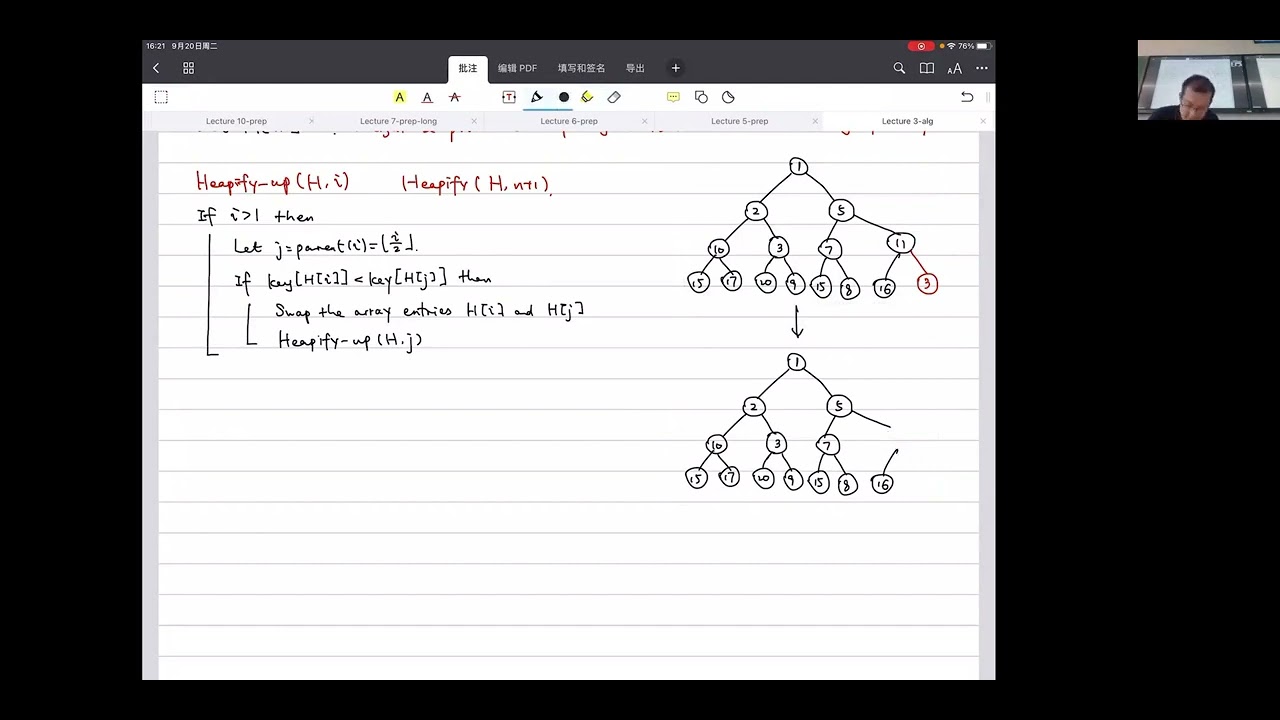Select the pen drawing tool

tap(537, 97)
